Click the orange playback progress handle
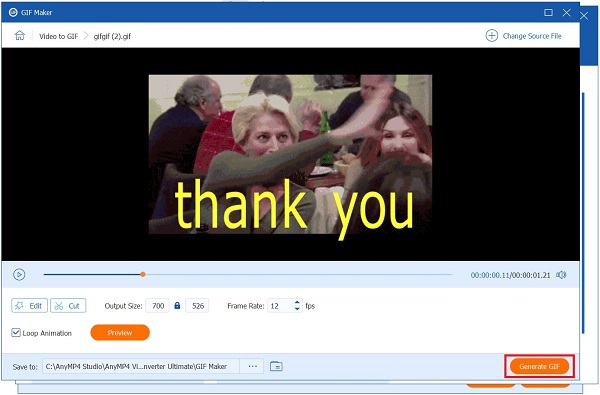Image resolution: width=600 pixels, height=395 pixels. click(143, 274)
